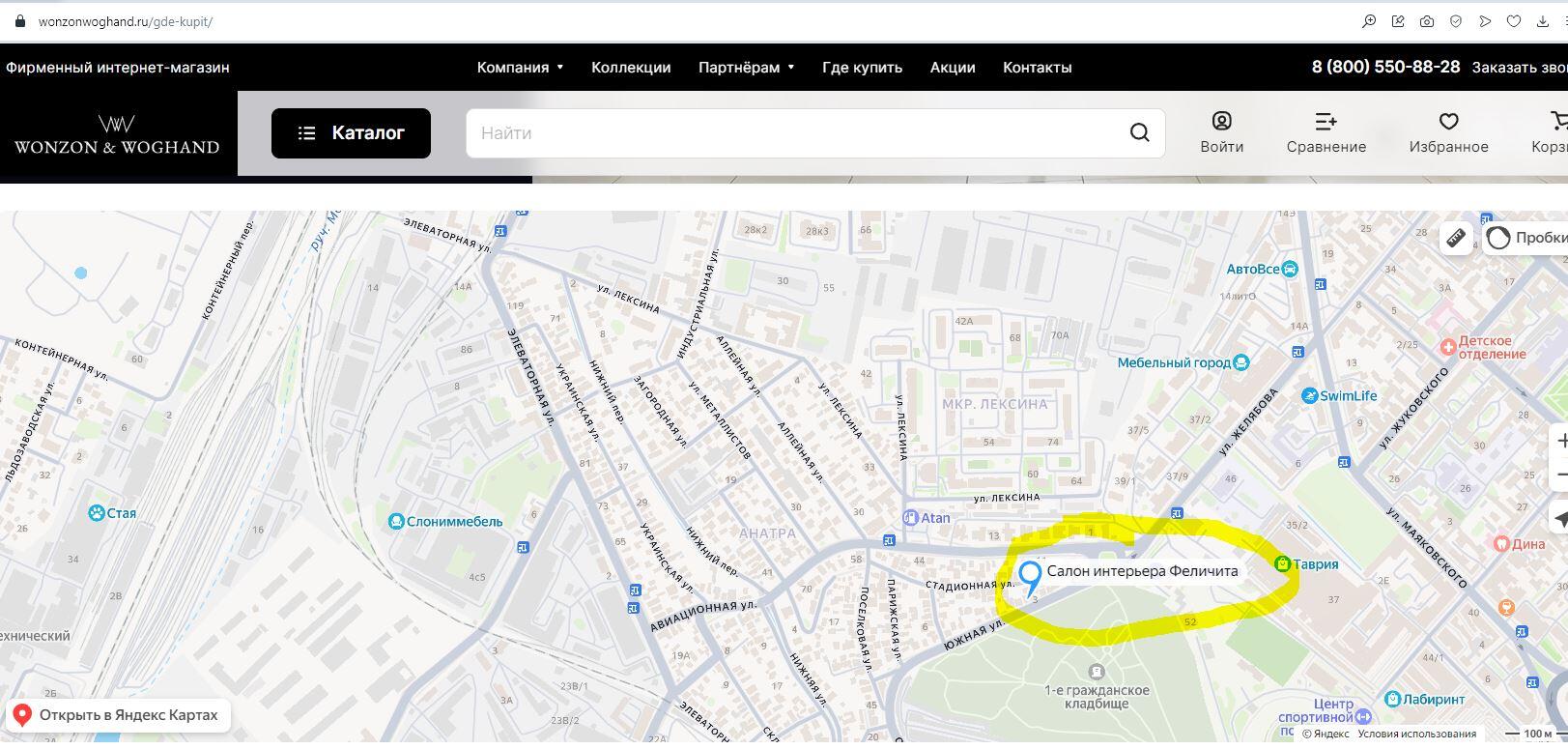Click into the Найти search field
Image resolution: width=1568 pixels, height=749 pixels.
pos(792,133)
